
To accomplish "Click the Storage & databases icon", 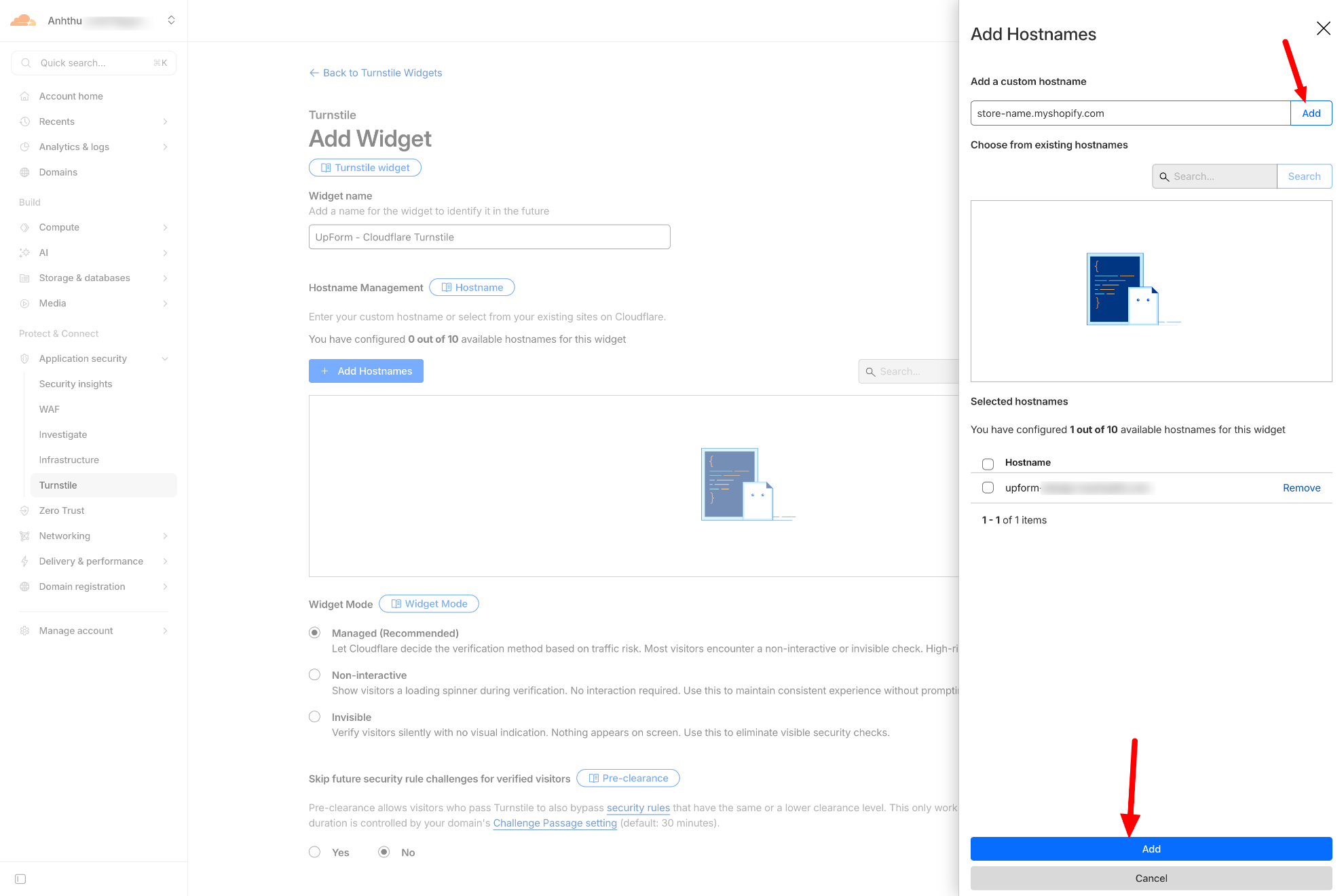I will (25, 278).
